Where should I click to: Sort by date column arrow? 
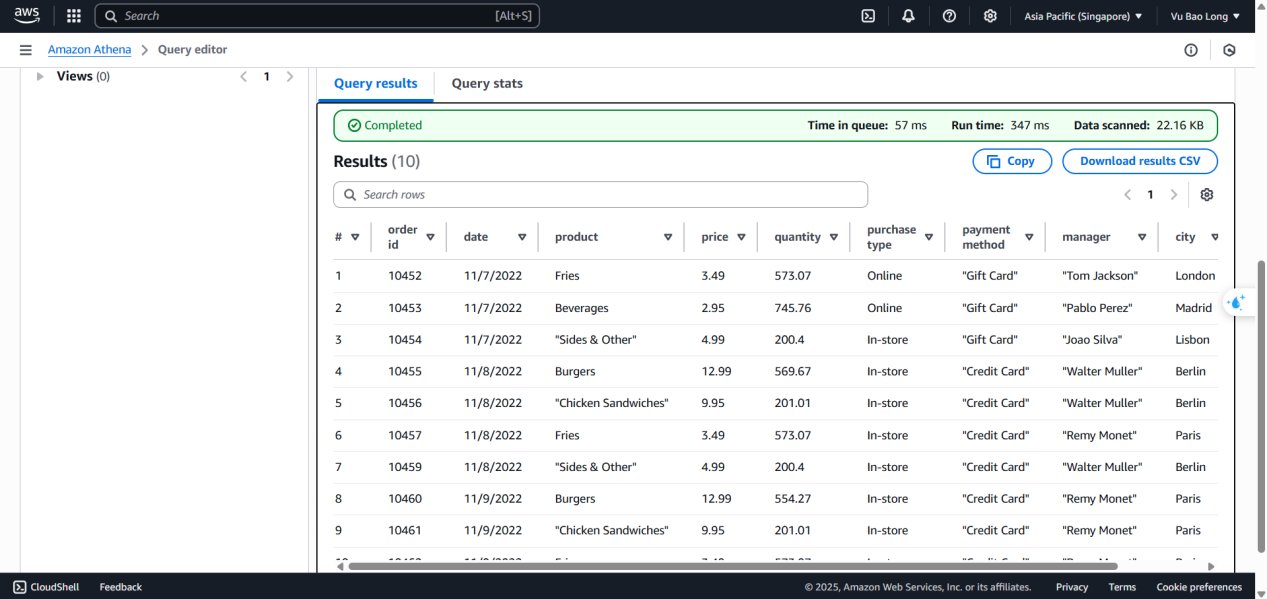[522, 237]
